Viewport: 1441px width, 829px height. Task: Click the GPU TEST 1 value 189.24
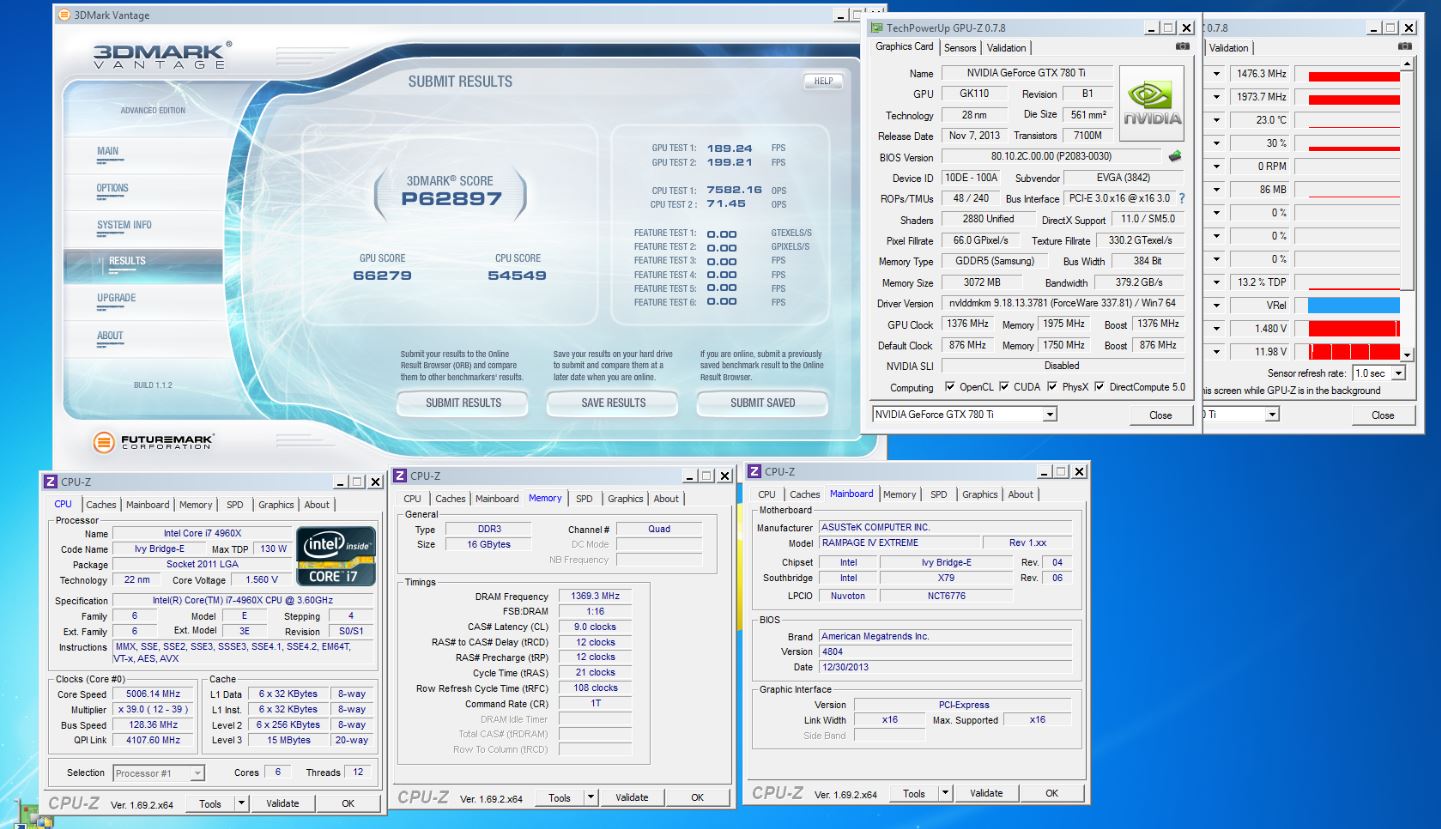point(730,147)
